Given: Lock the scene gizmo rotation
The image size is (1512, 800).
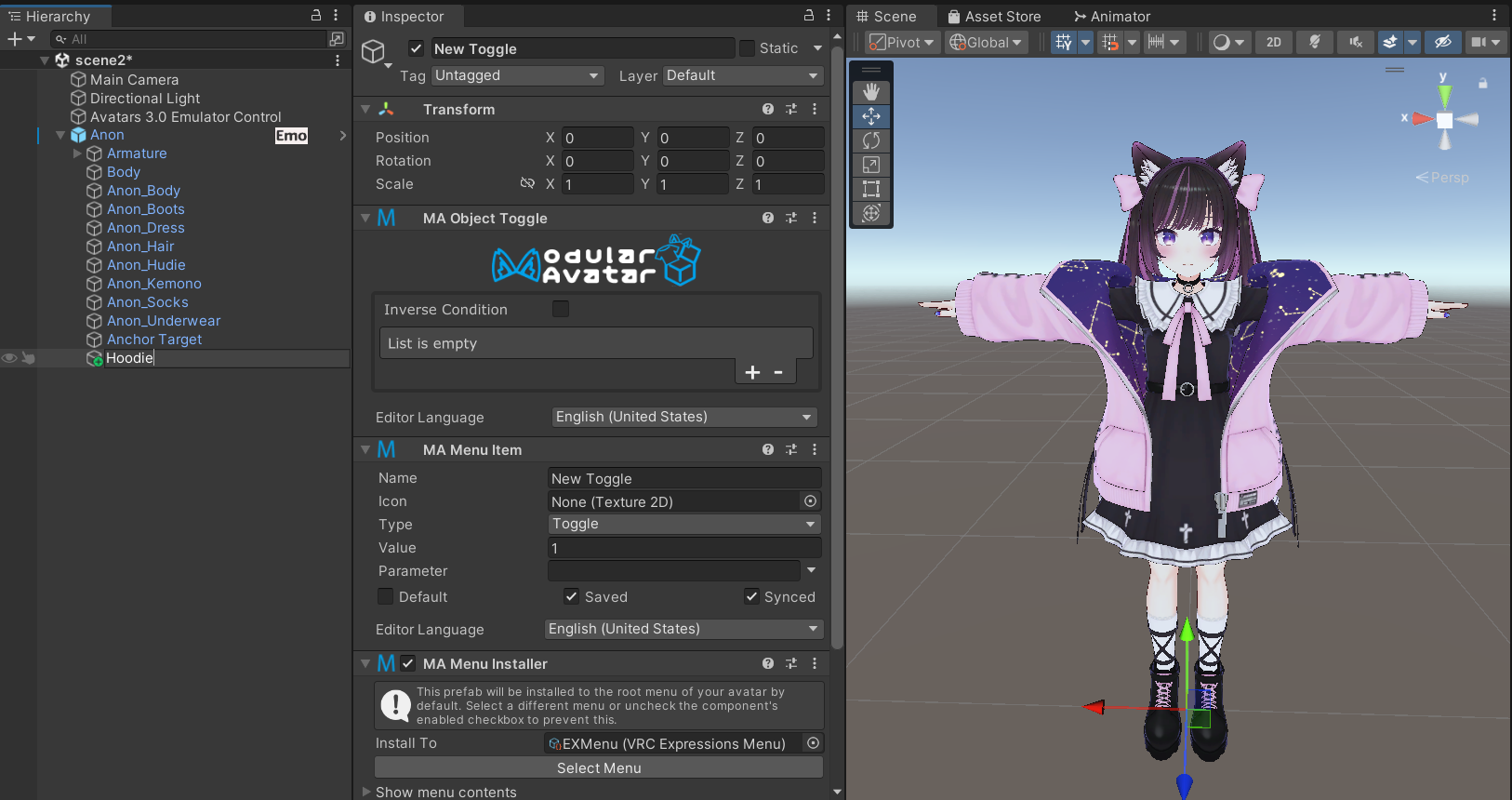Looking at the screenshot, I should [1483, 83].
